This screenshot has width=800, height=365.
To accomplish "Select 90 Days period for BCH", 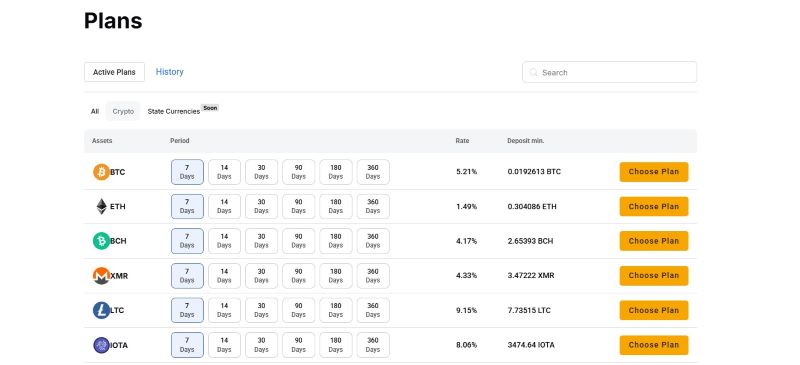I will (298, 241).
